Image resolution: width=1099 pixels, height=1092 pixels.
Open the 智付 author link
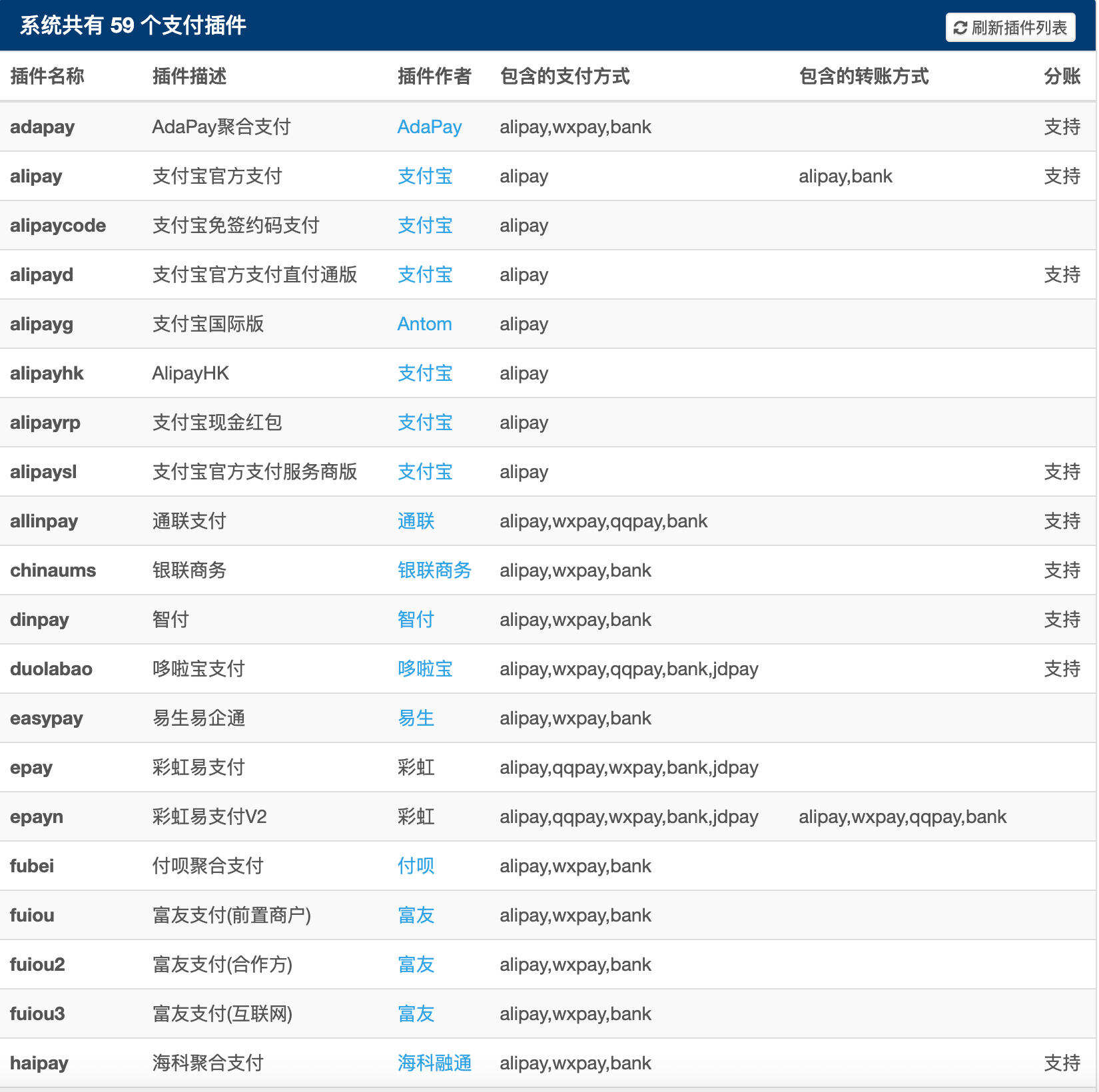416,620
